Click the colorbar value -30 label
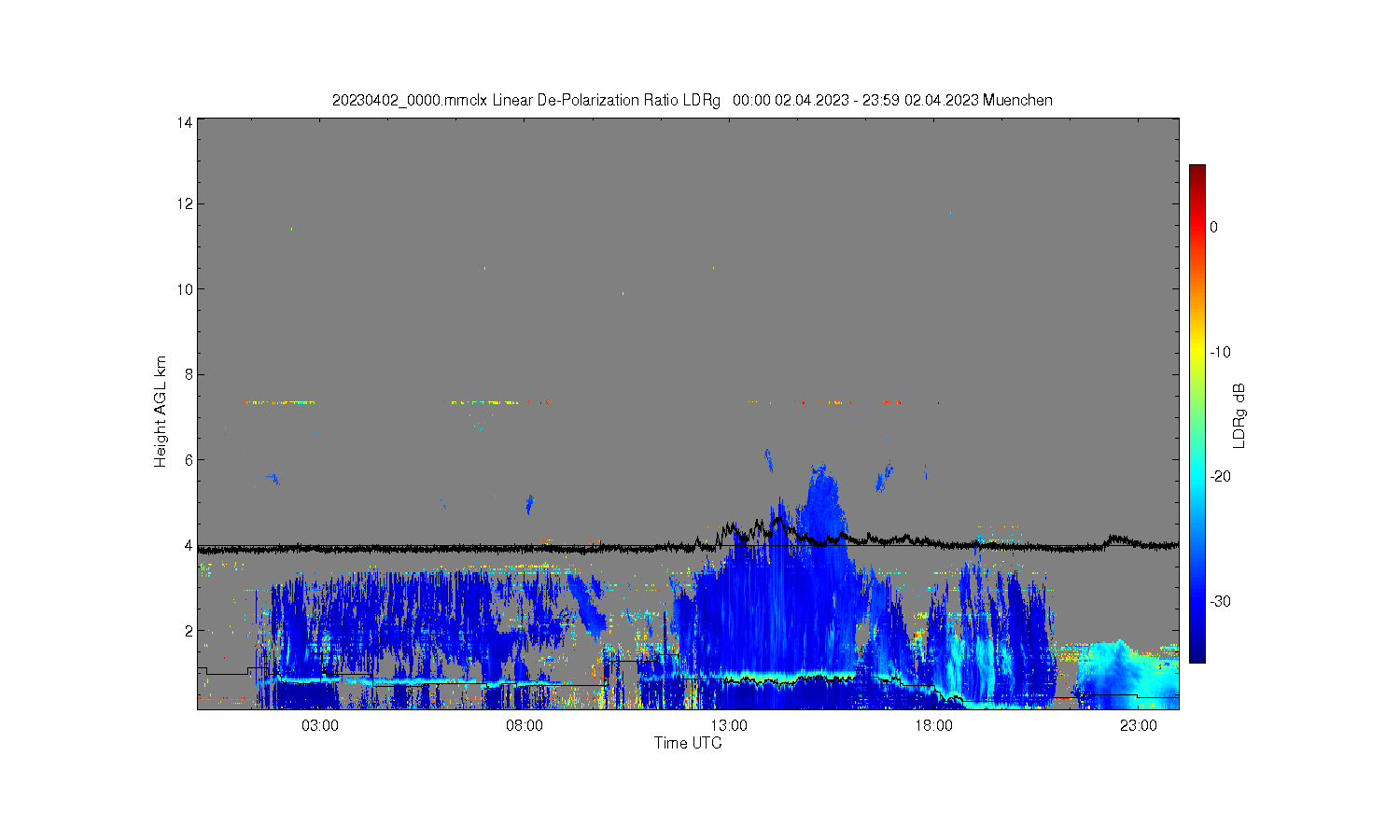The image size is (1400, 840). 1220,601
